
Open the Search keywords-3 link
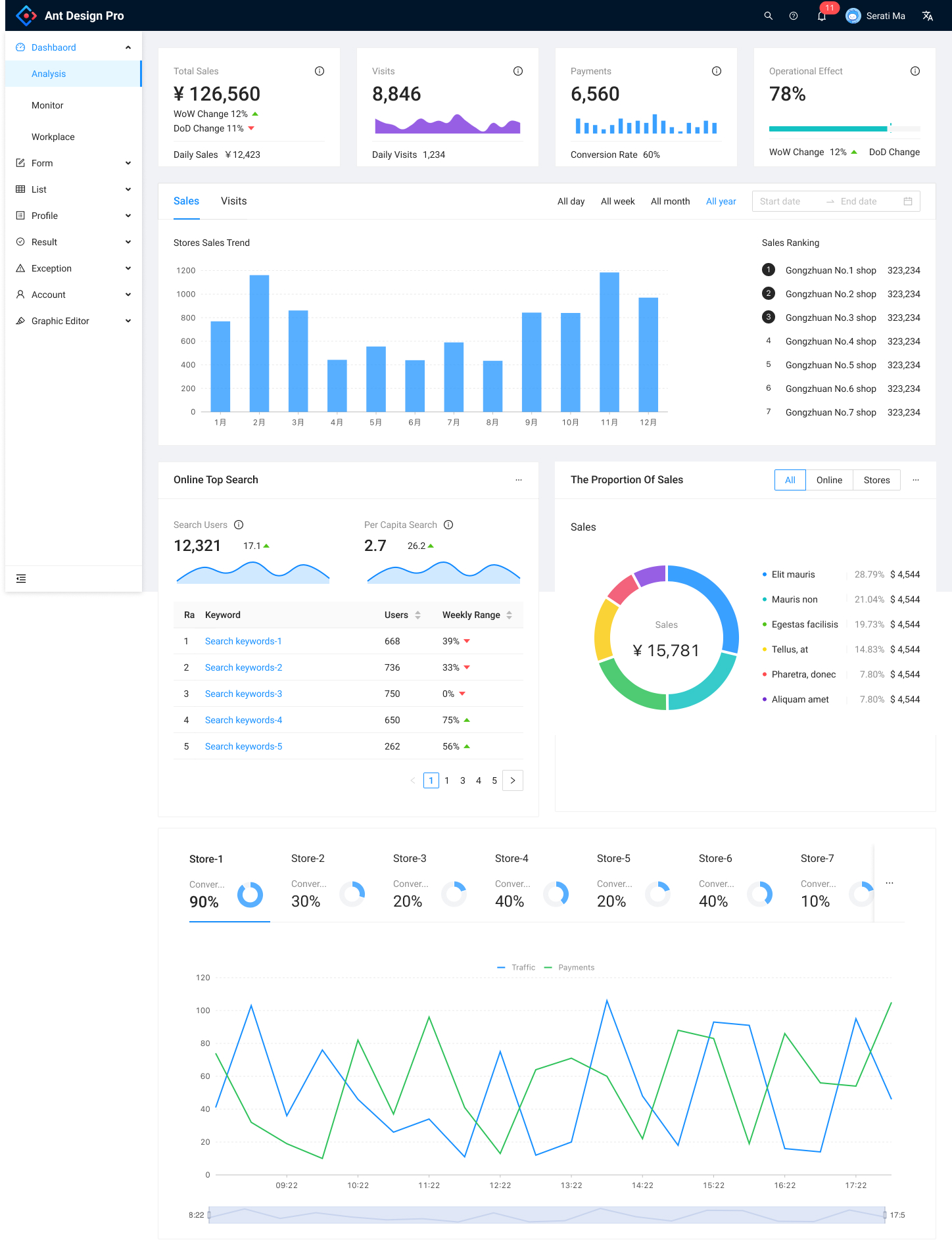pyautogui.click(x=243, y=694)
